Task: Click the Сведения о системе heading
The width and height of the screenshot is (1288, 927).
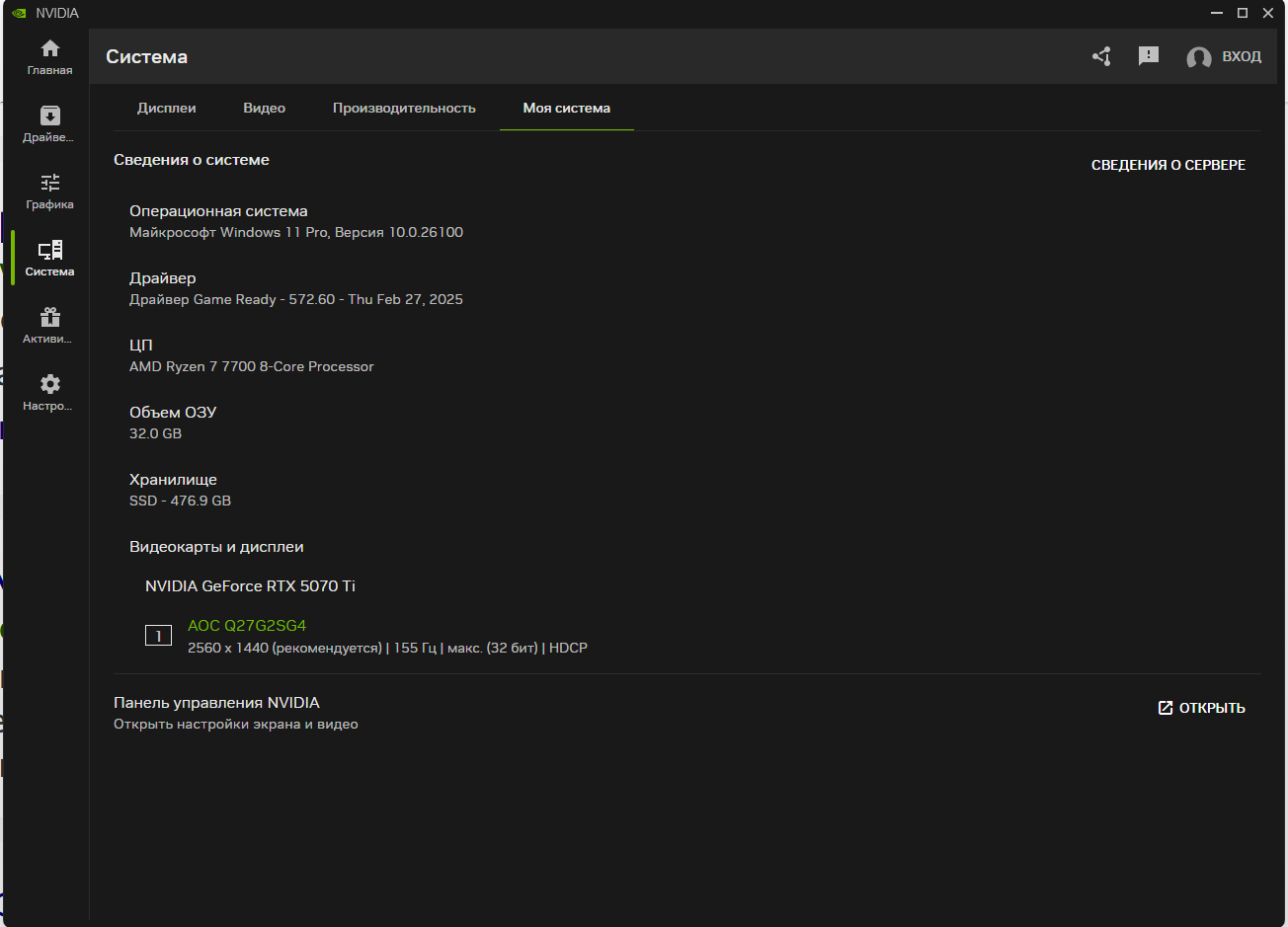Action: tap(192, 160)
